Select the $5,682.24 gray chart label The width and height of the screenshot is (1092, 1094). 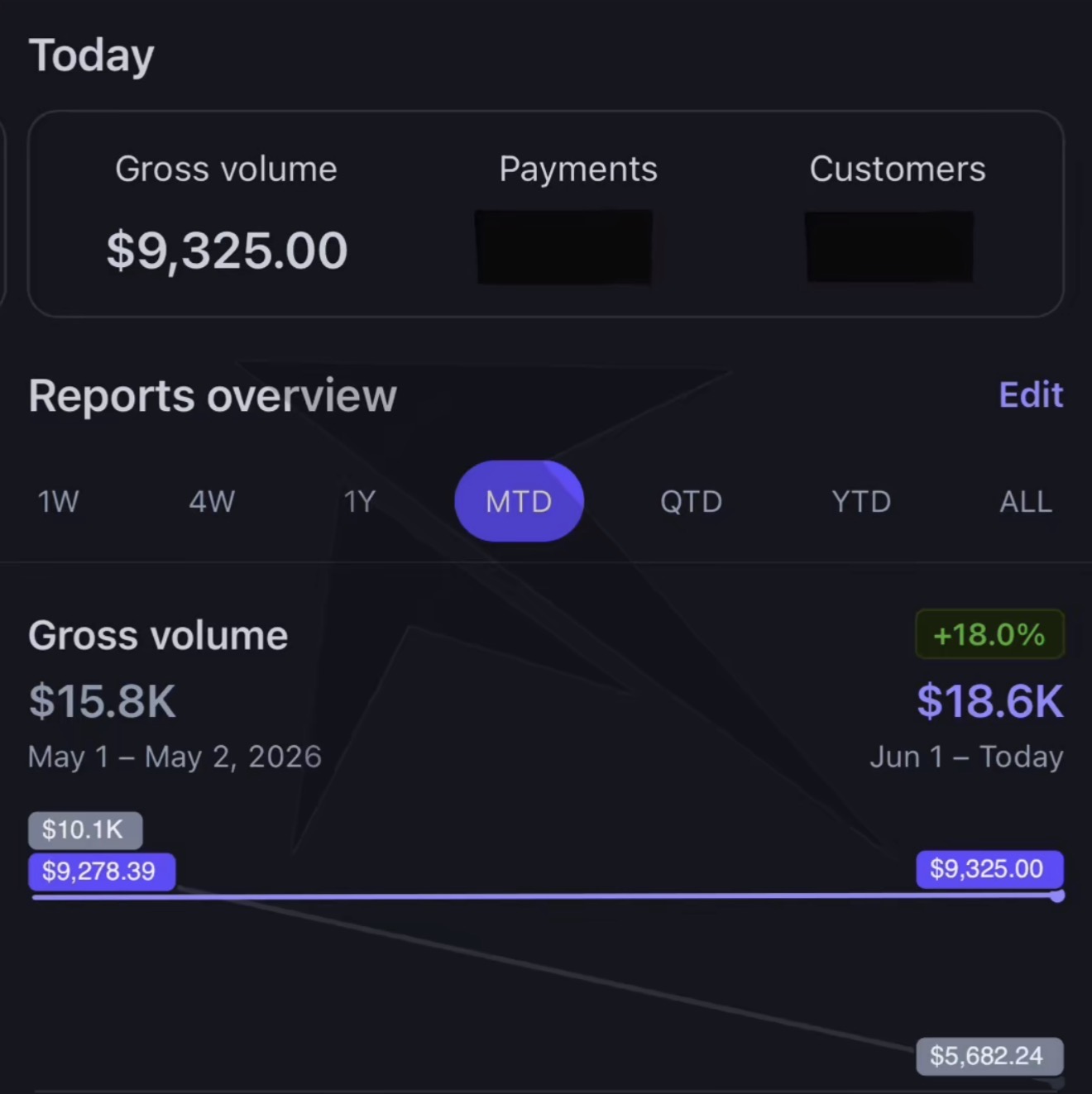(989, 1056)
